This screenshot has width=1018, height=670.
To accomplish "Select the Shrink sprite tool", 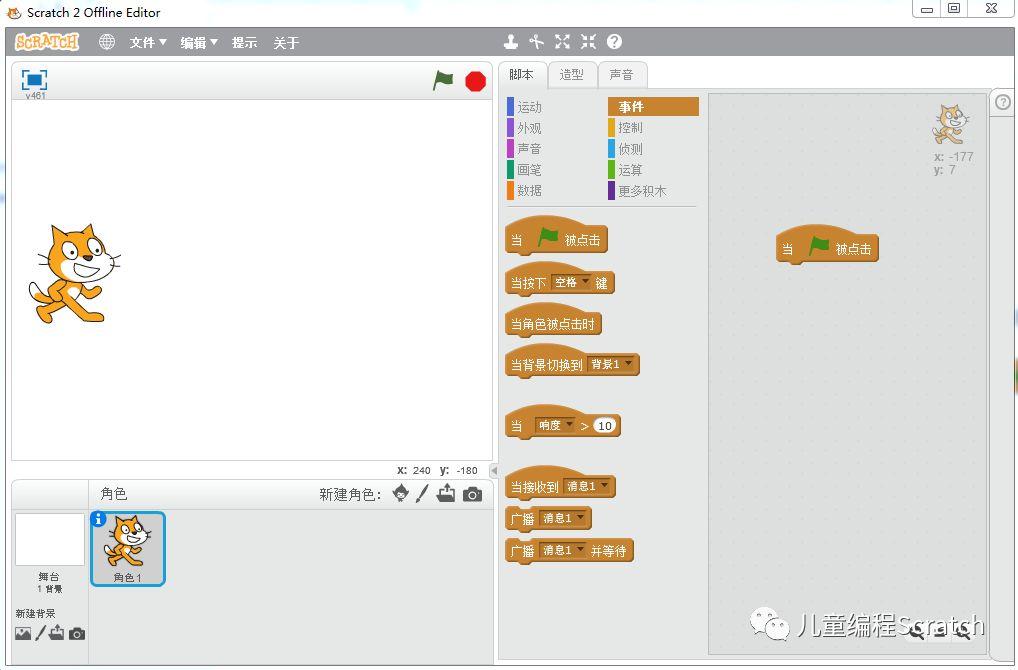I will click(x=588, y=42).
